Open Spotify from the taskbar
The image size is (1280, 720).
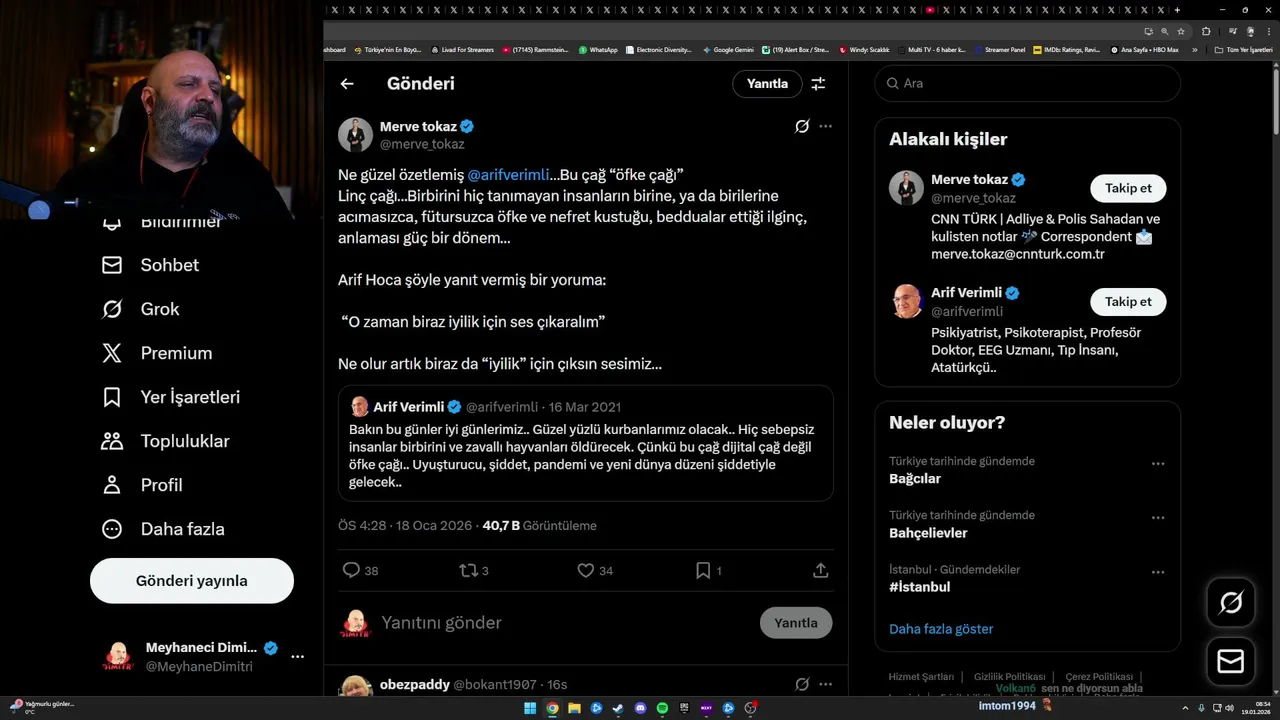coord(662,708)
